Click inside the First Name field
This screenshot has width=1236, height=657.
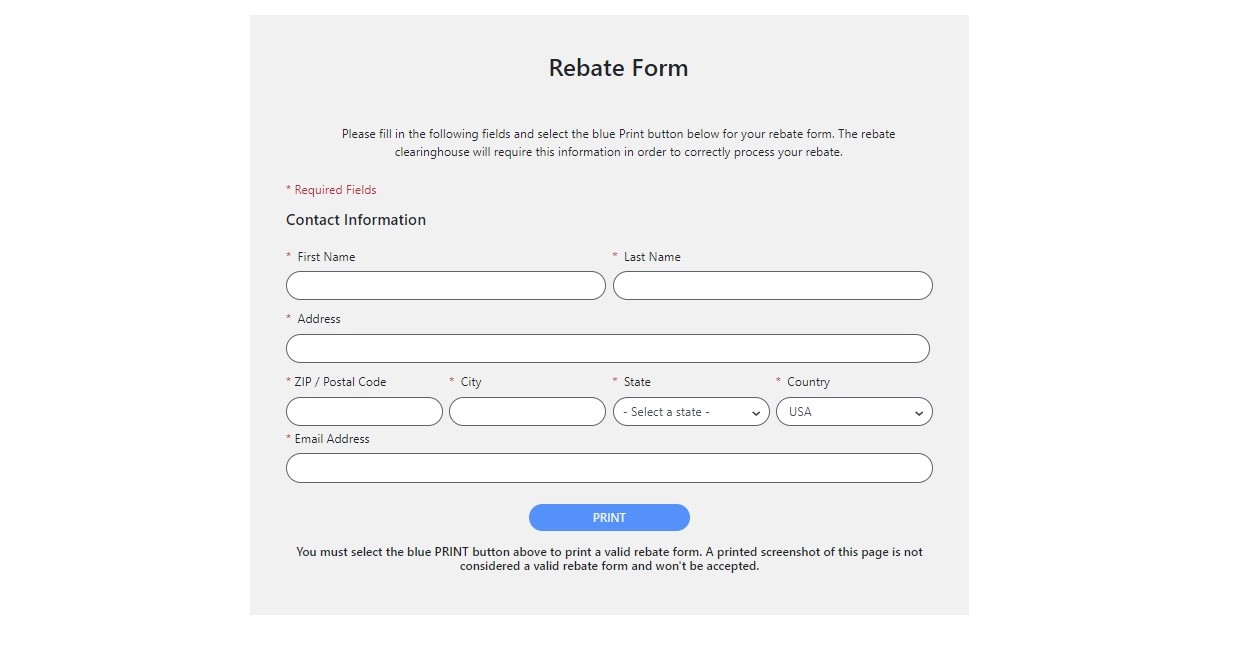(445, 285)
